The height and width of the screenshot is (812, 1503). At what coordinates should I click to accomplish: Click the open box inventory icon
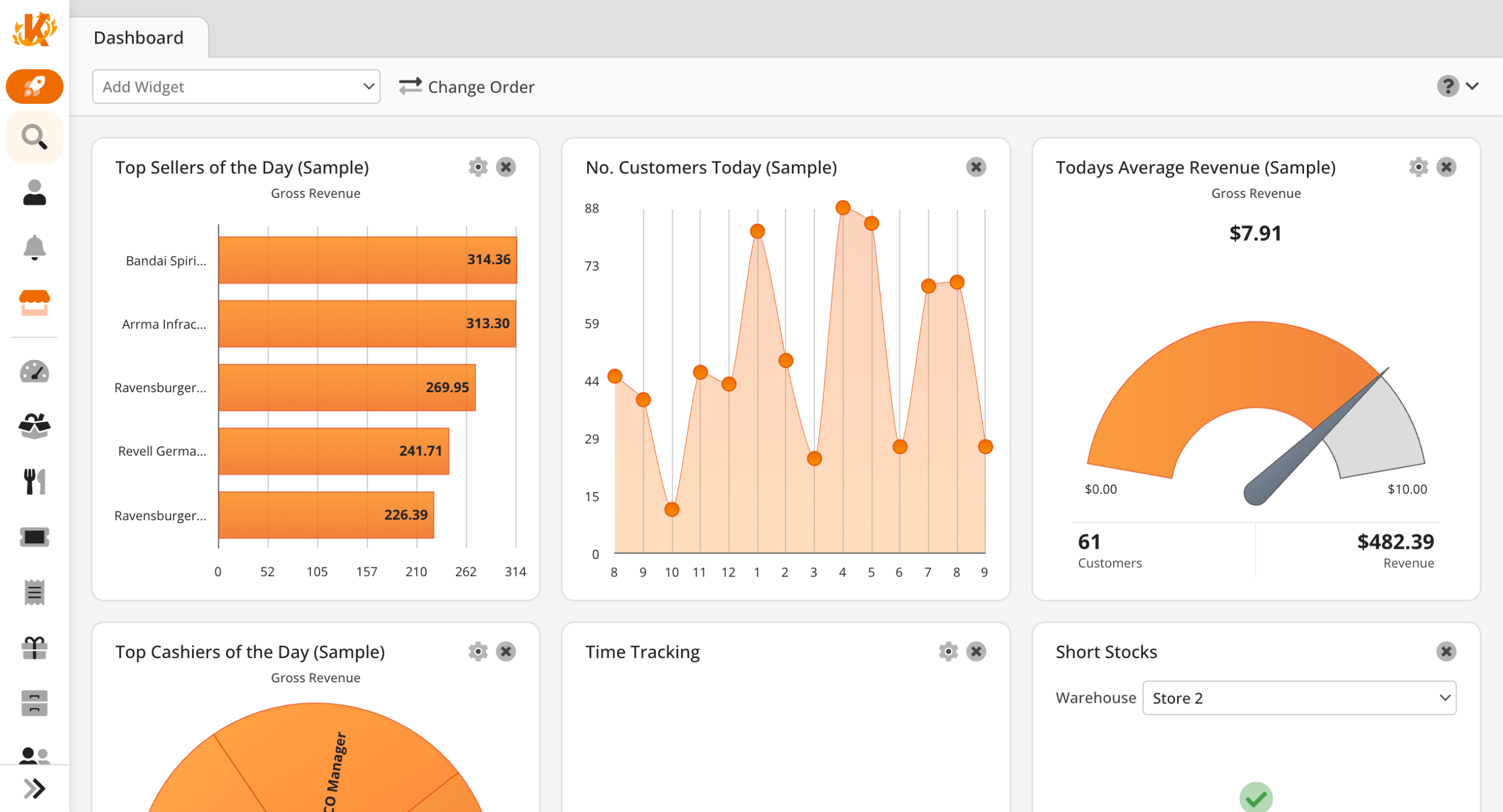pyautogui.click(x=35, y=426)
